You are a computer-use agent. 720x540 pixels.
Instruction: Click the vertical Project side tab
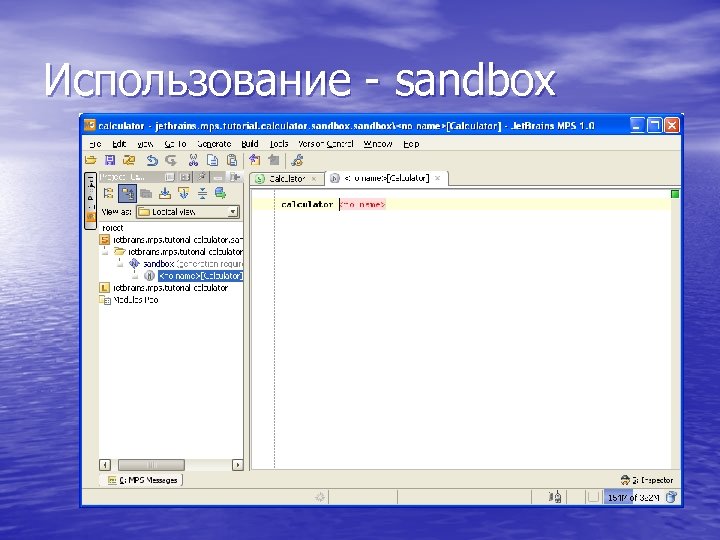(91, 200)
